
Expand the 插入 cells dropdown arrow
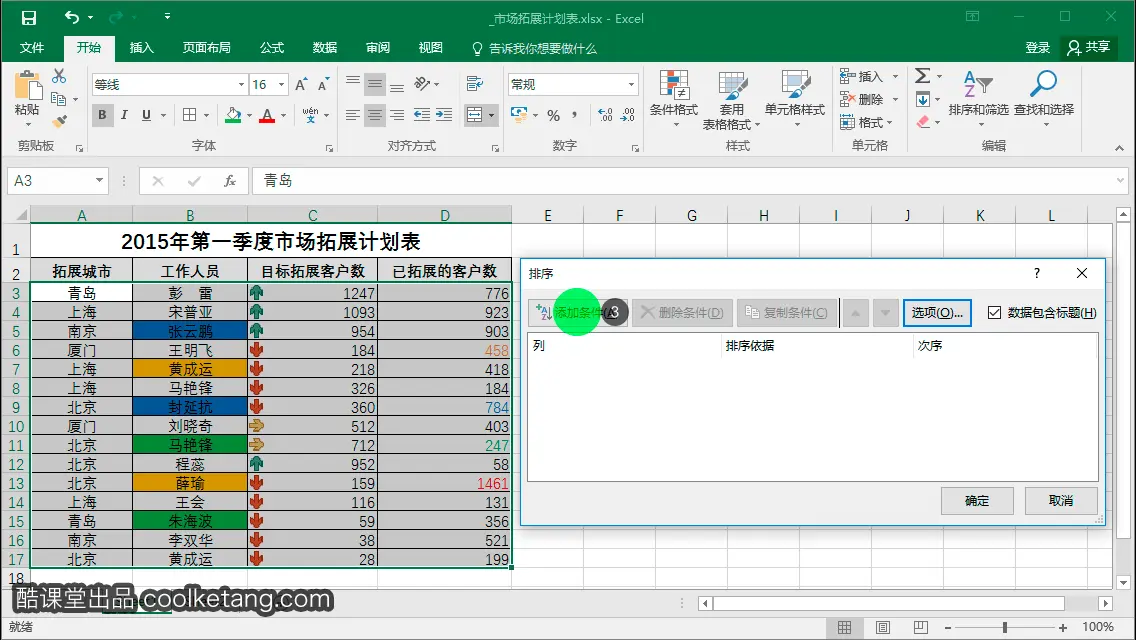click(895, 76)
